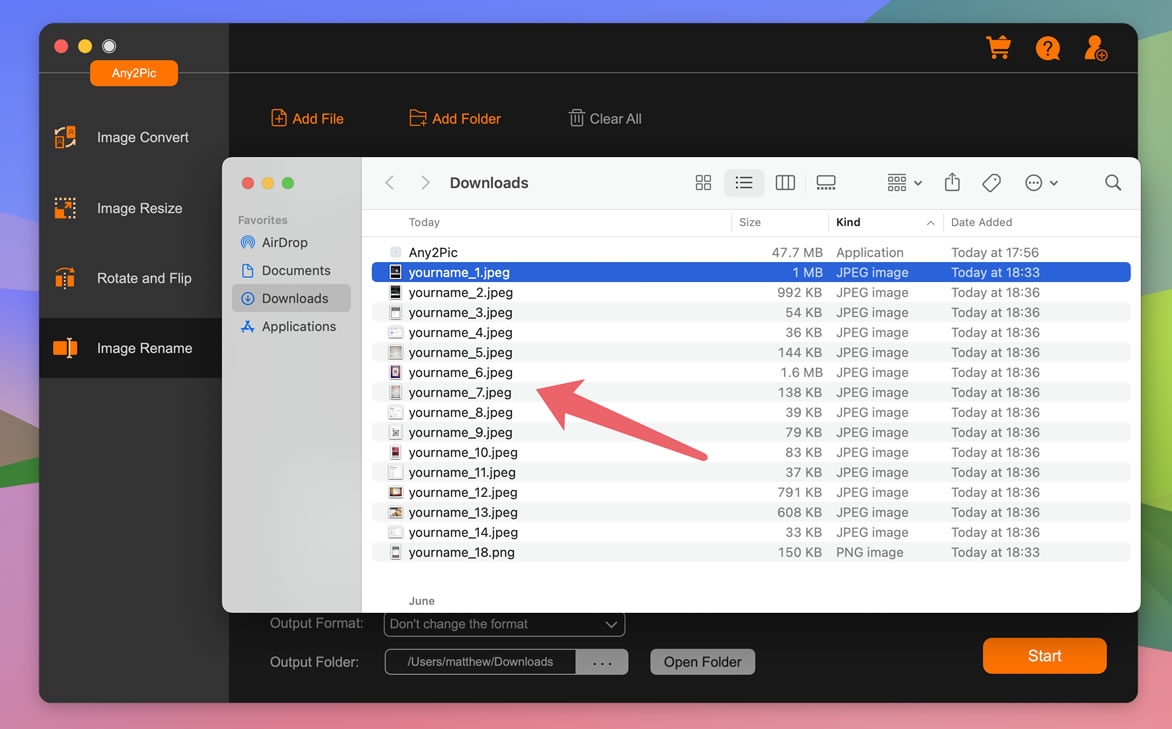Open search in the file dialog

pos(1113,183)
